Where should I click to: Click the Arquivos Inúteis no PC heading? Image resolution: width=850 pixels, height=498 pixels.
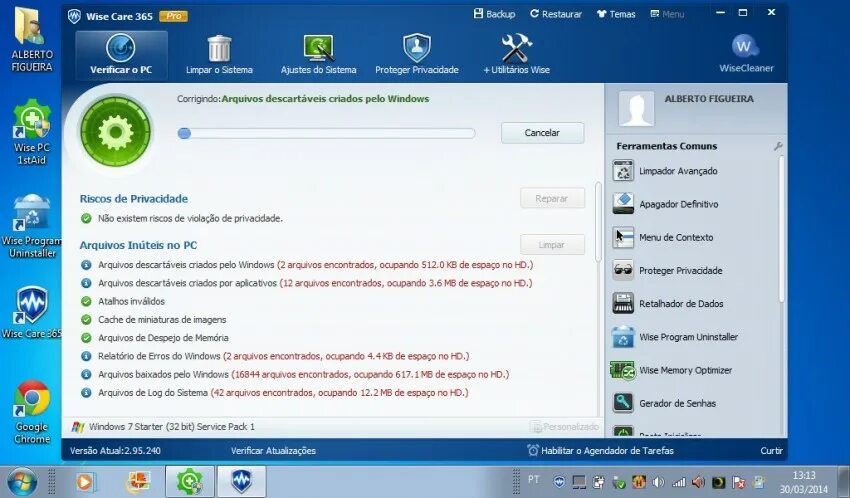point(138,245)
